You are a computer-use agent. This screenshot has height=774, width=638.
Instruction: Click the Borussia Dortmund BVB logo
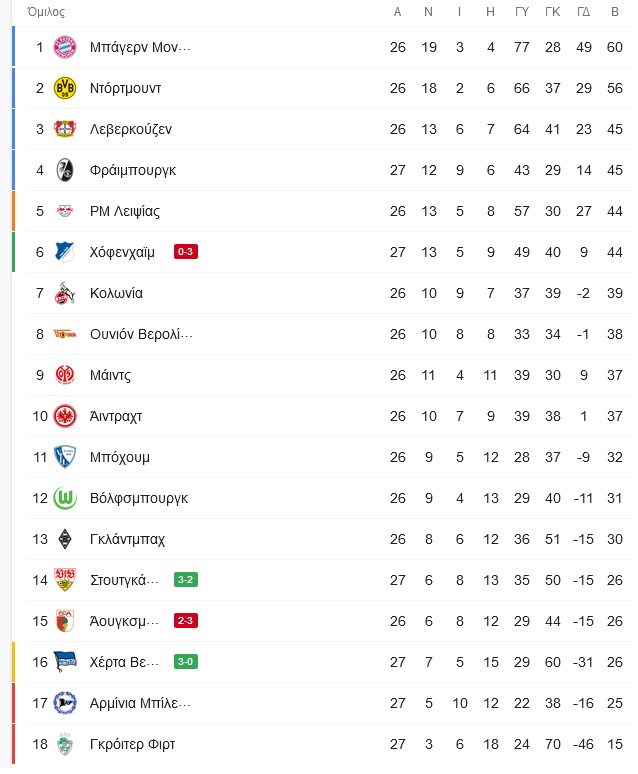[x=65, y=88]
